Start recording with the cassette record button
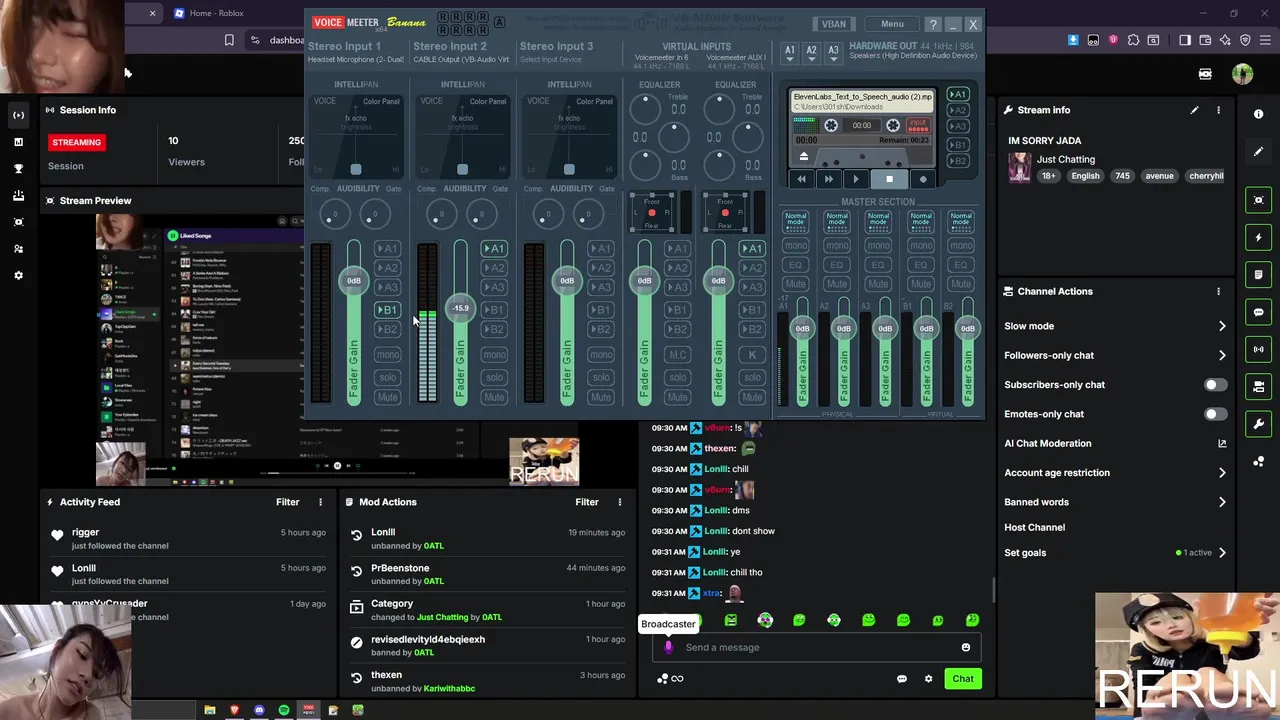The width and height of the screenshot is (1280, 720). (x=922, y=179)
